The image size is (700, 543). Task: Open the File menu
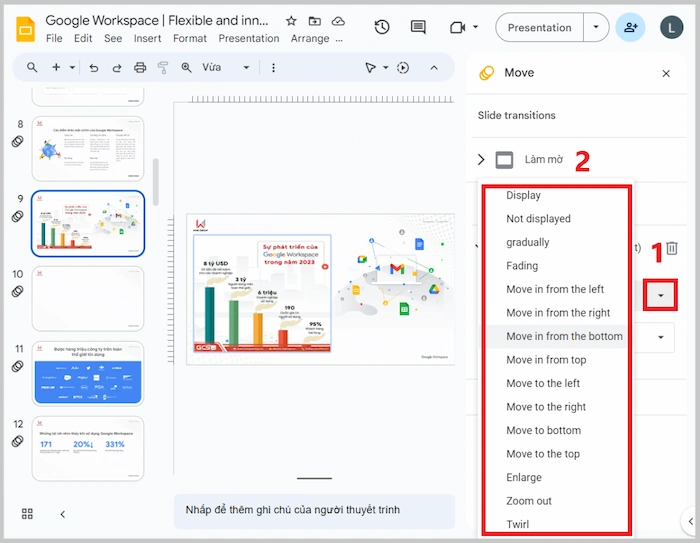coord(54,38)
